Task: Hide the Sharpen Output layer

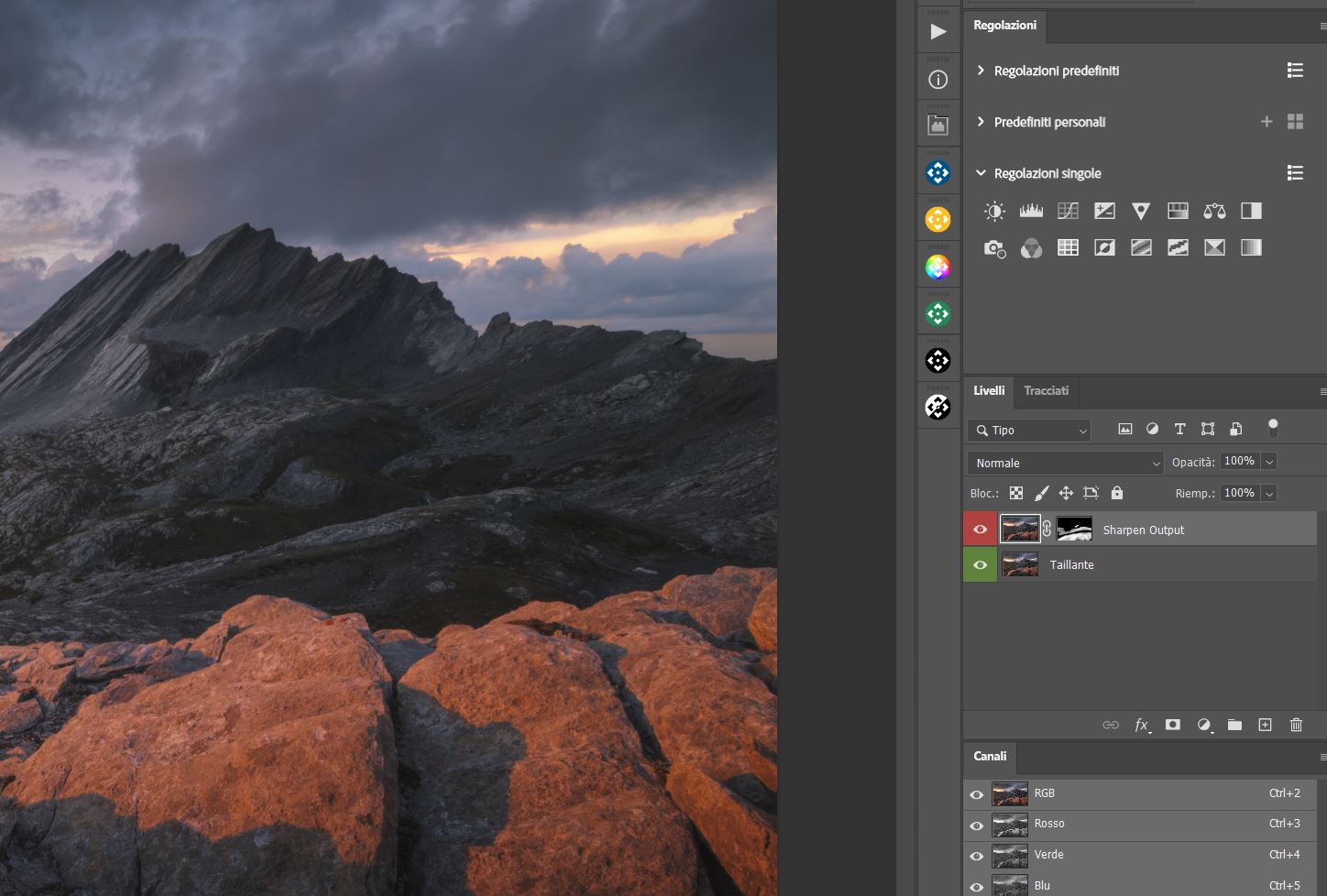Action: click(x=980, y=530)
